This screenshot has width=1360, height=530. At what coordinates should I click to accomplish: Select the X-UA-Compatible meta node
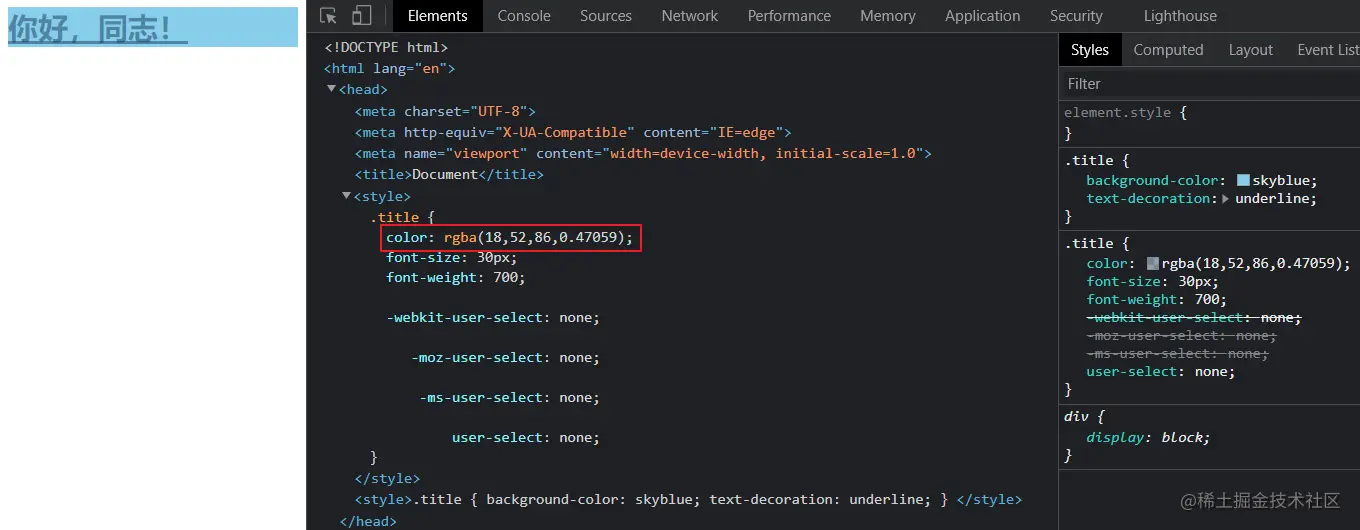573,132
